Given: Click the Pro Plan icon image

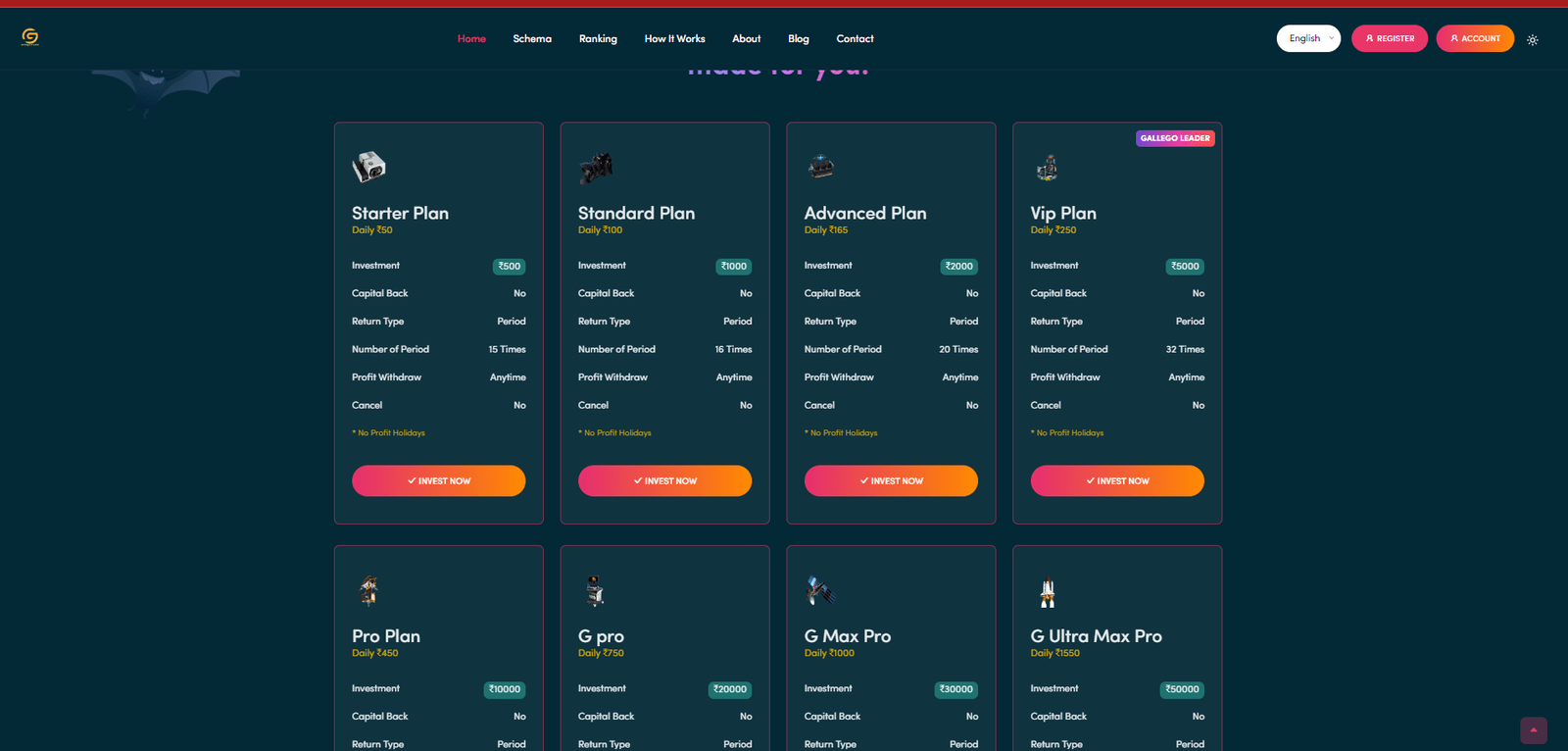Looking at the screenshot, I should 368,590.
